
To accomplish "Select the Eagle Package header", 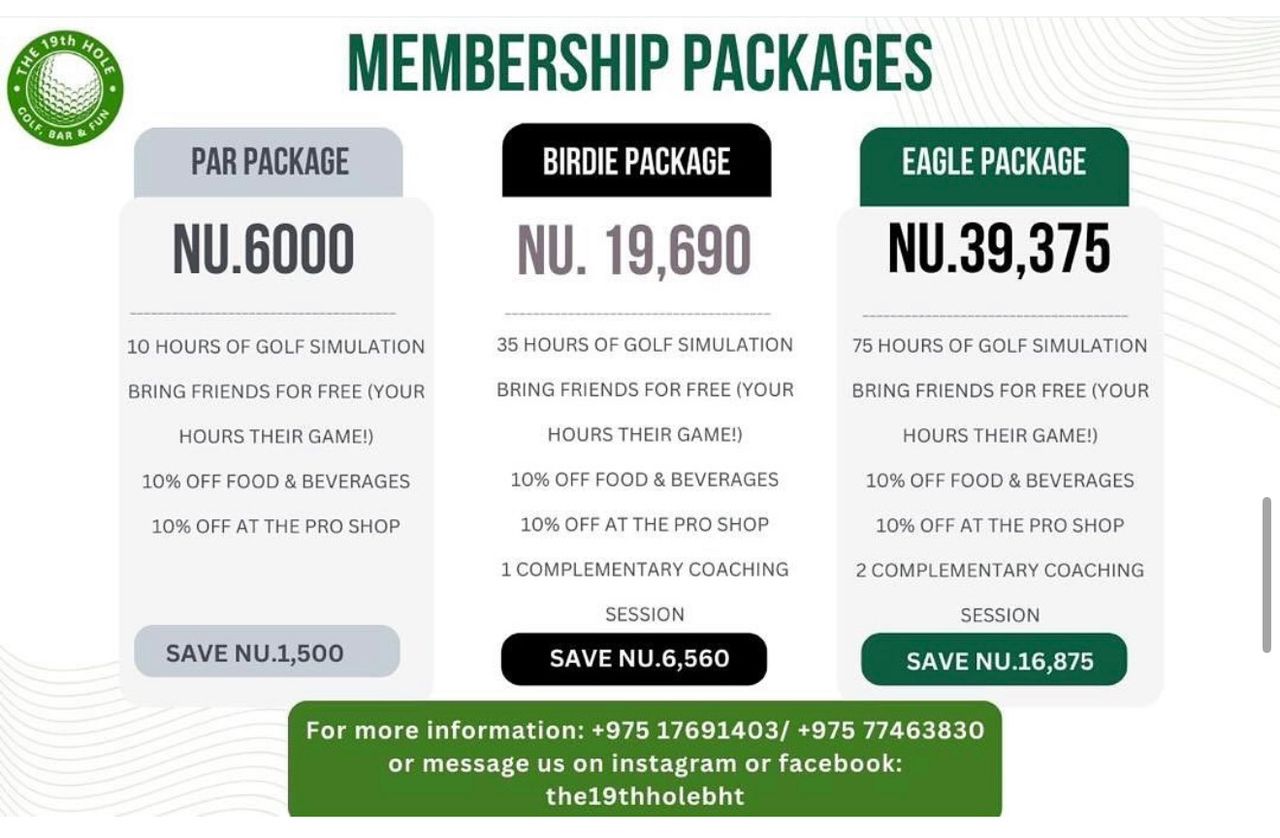I will (x=994, y=163).
